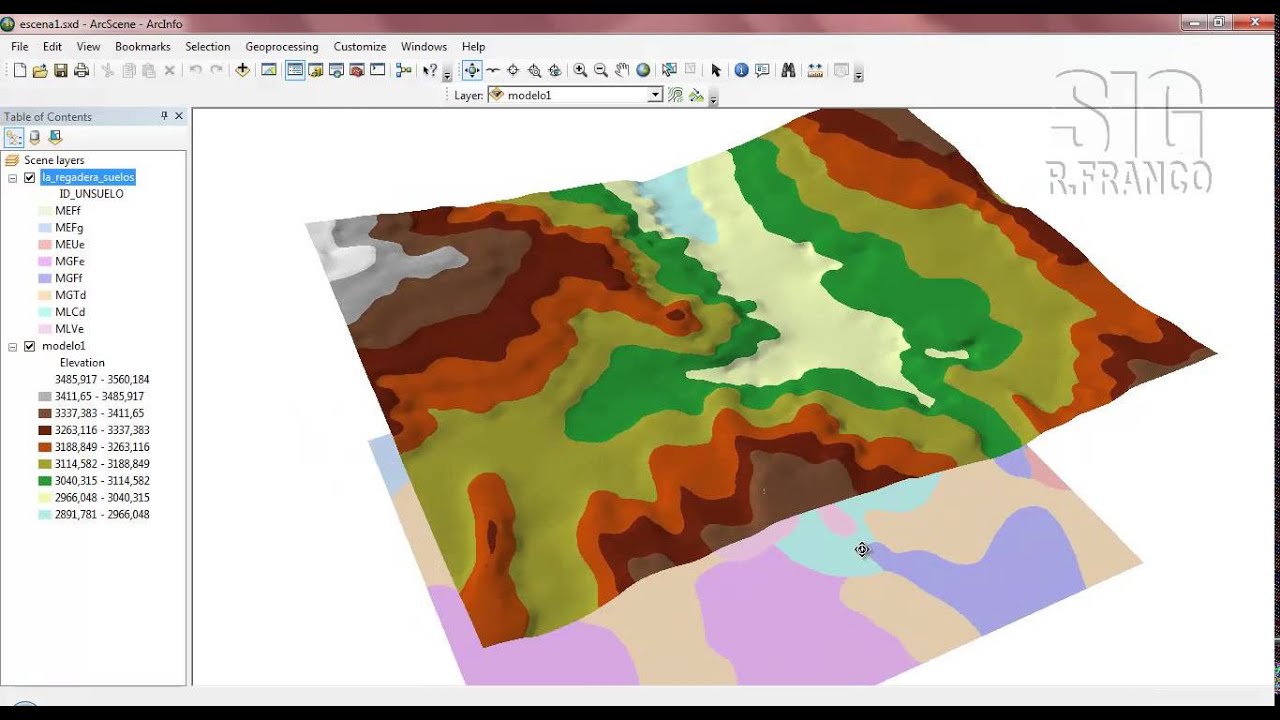The height and width of the screenshot is (720, 1280).
Task: Click the contour tool beside Layer dropdown
Action: point(675,95)
